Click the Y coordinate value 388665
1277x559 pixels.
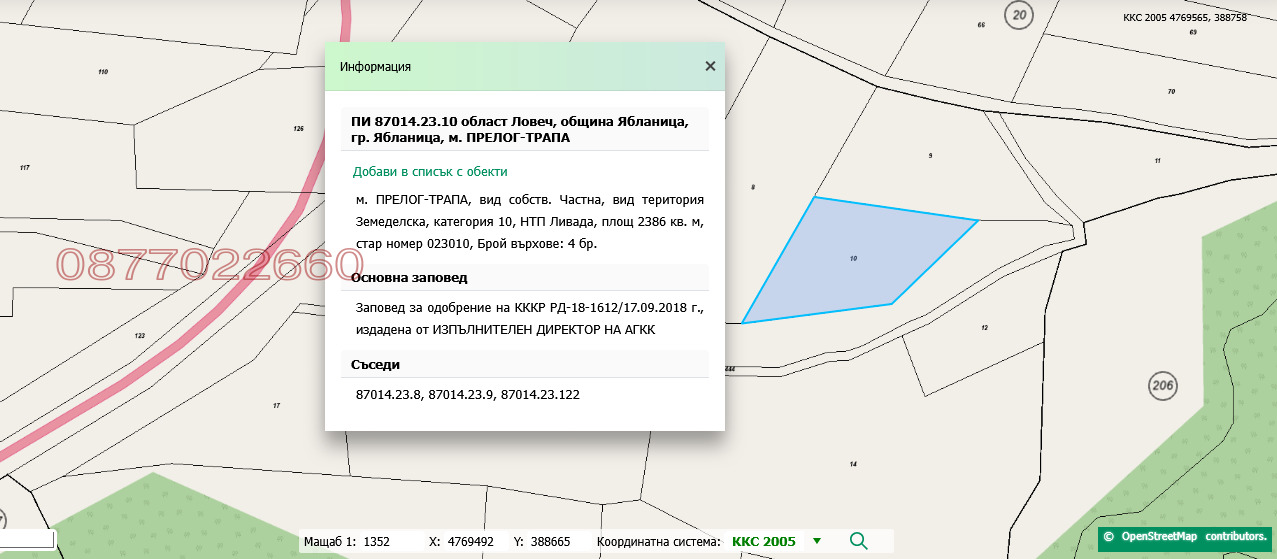click(549, 541)
